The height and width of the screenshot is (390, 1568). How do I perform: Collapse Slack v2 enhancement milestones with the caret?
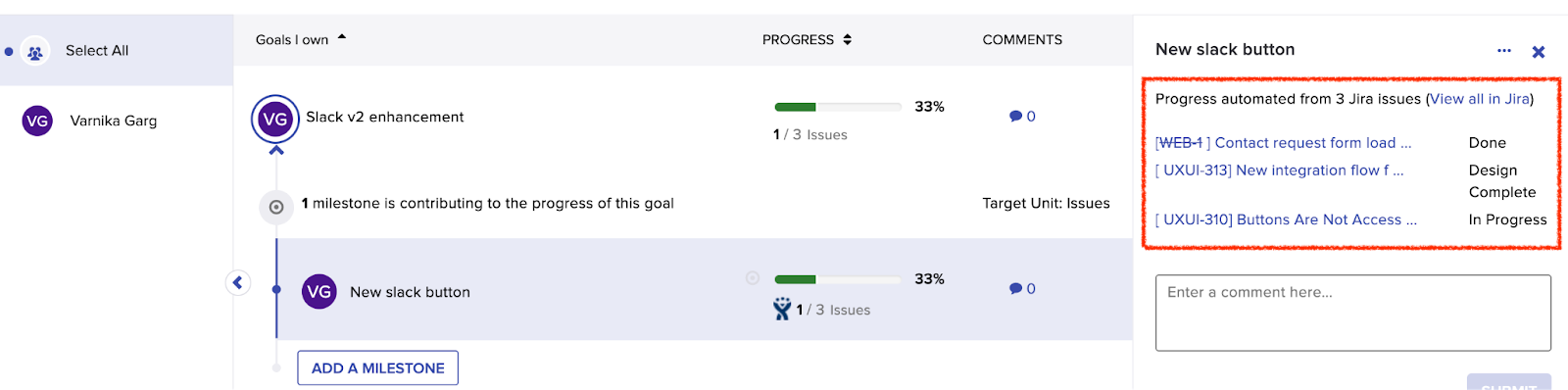276,150
